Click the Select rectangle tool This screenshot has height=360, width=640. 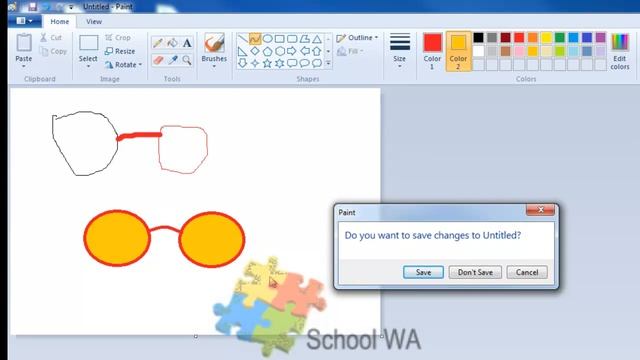(89, 43)
